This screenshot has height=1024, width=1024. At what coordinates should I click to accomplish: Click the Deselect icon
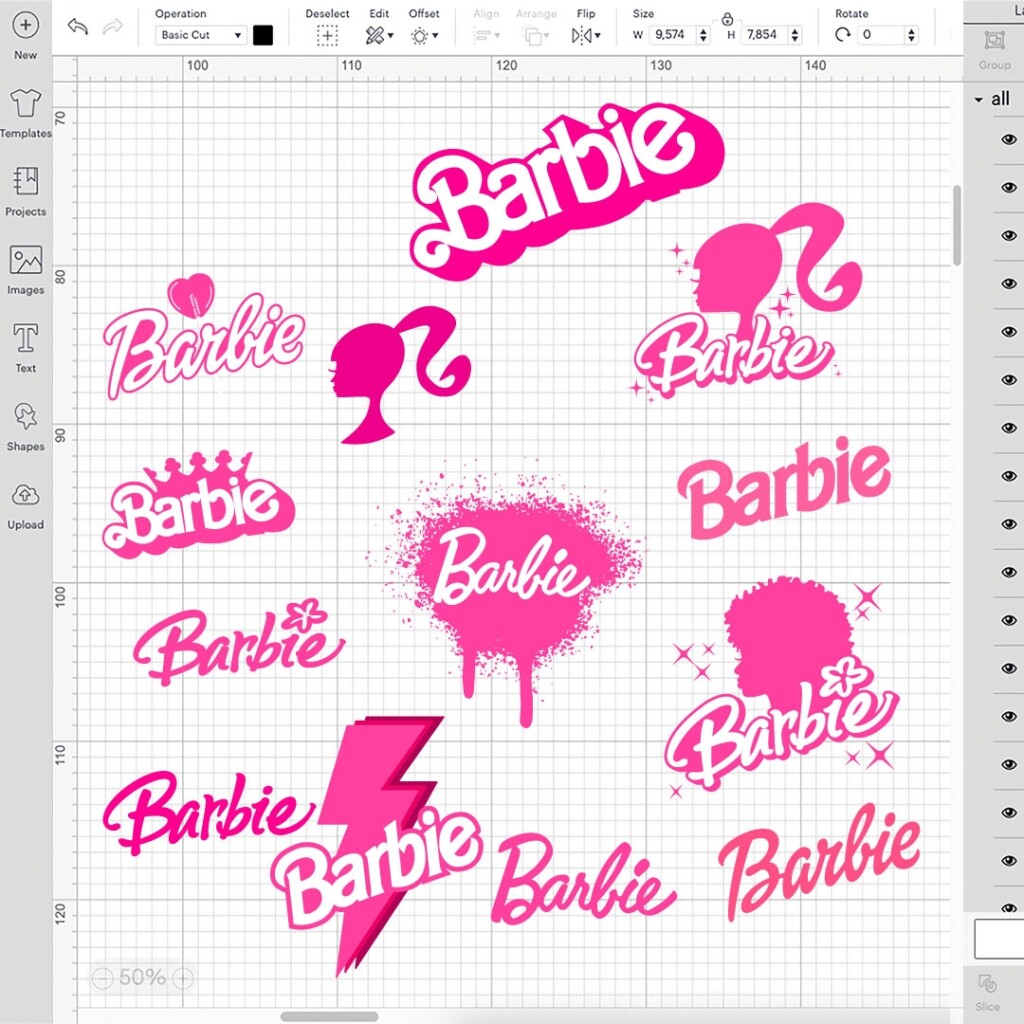coord(327,36)
